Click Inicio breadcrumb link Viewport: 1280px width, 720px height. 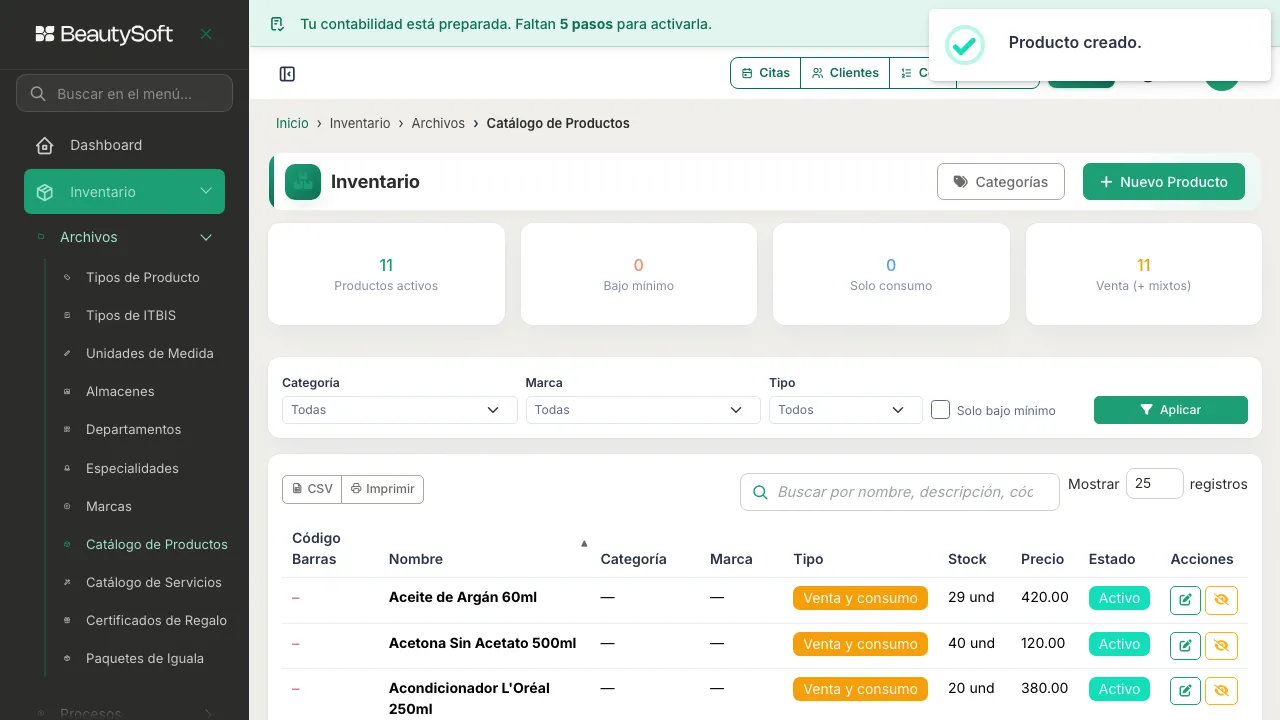point(292,123)
